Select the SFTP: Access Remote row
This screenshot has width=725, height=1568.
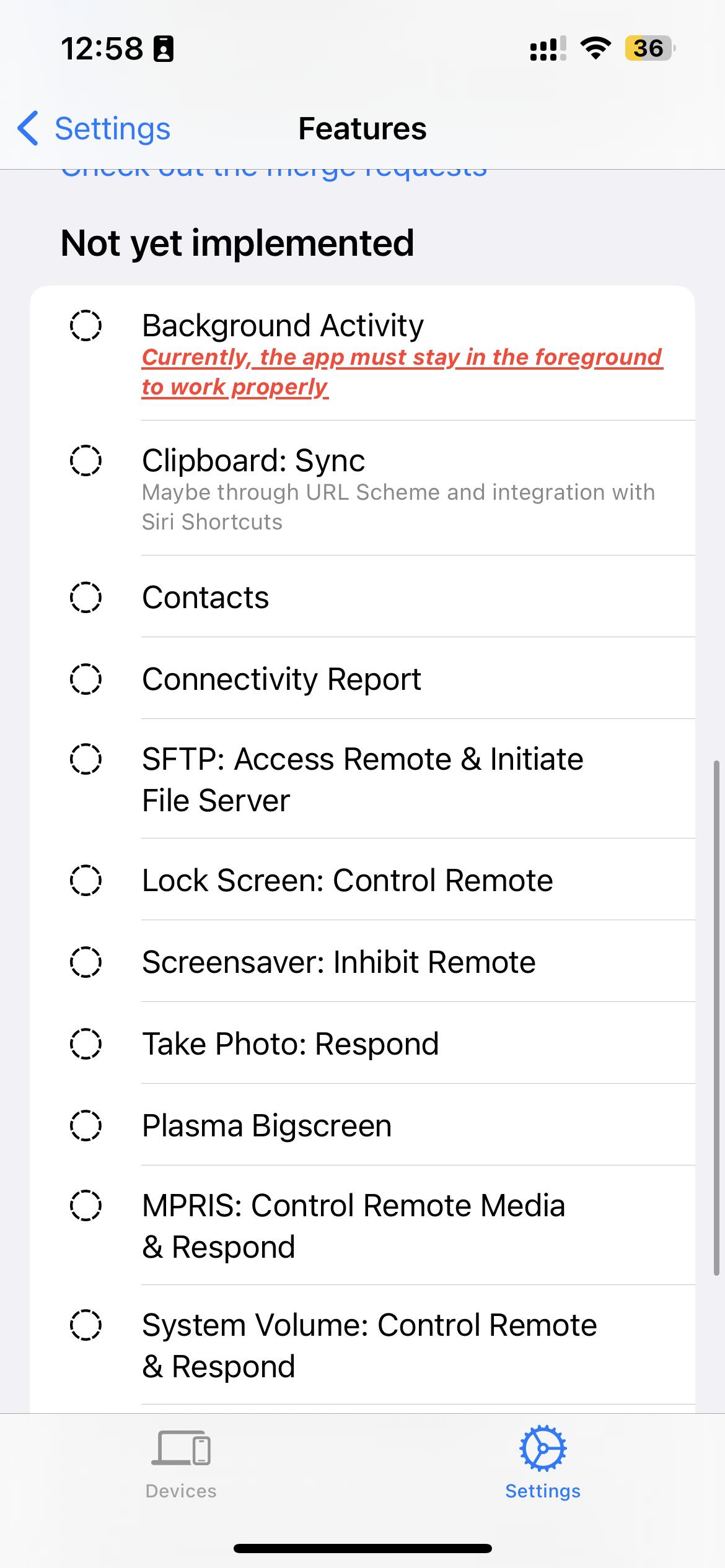[x=362, y=779]
